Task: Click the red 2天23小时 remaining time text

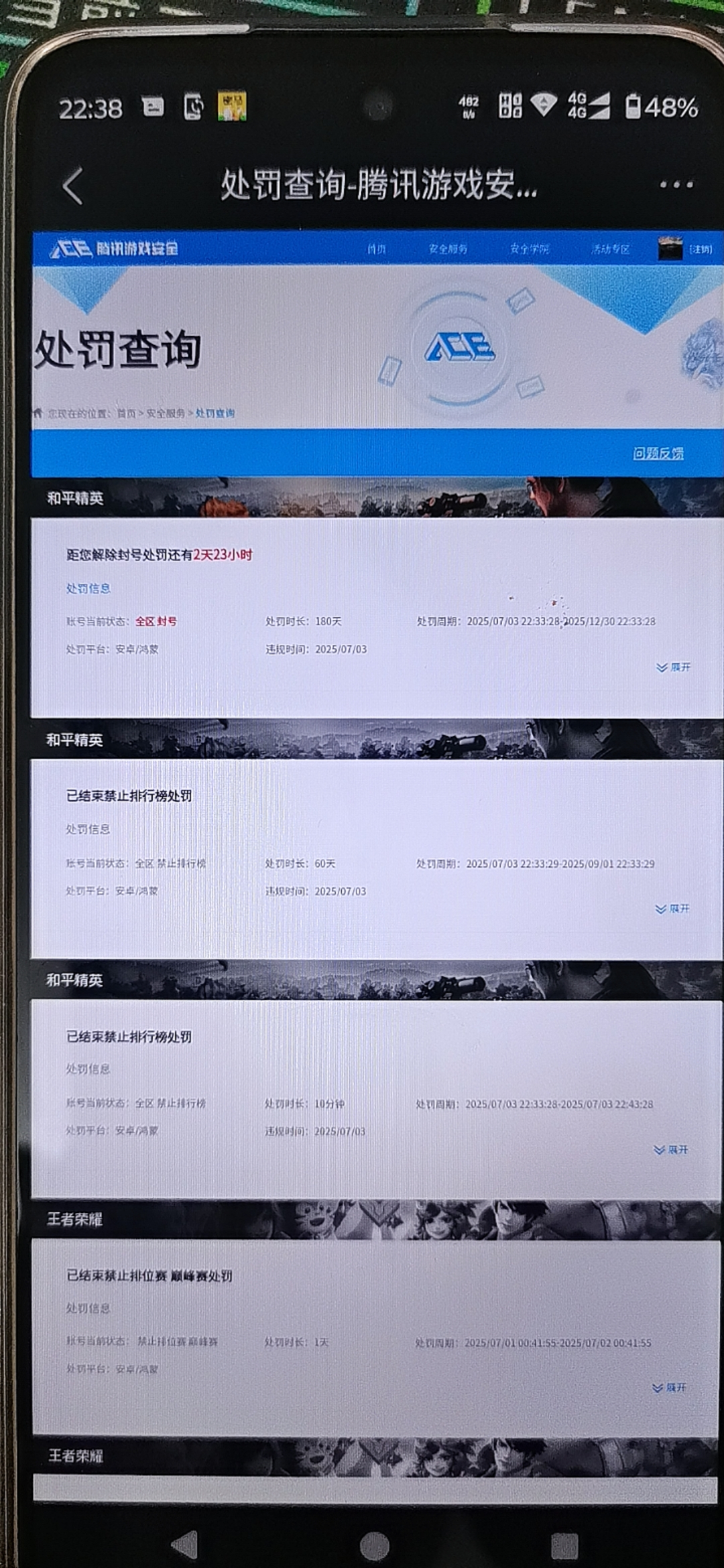Action: [223, 555]
